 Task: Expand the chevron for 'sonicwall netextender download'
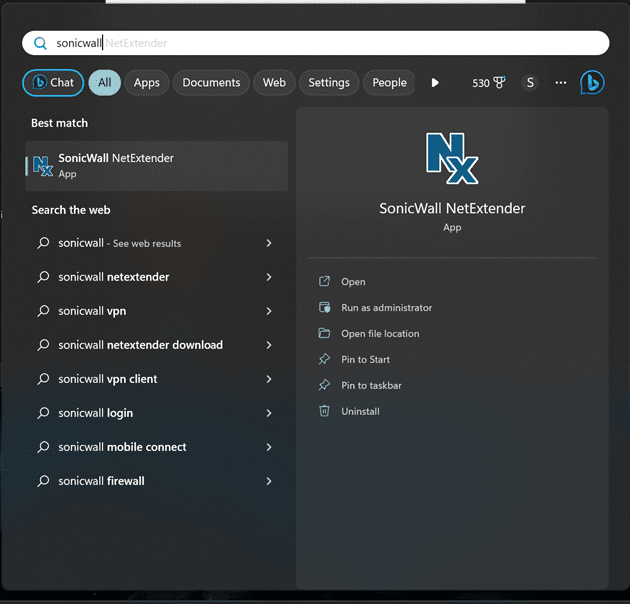(x=269, y=345)
